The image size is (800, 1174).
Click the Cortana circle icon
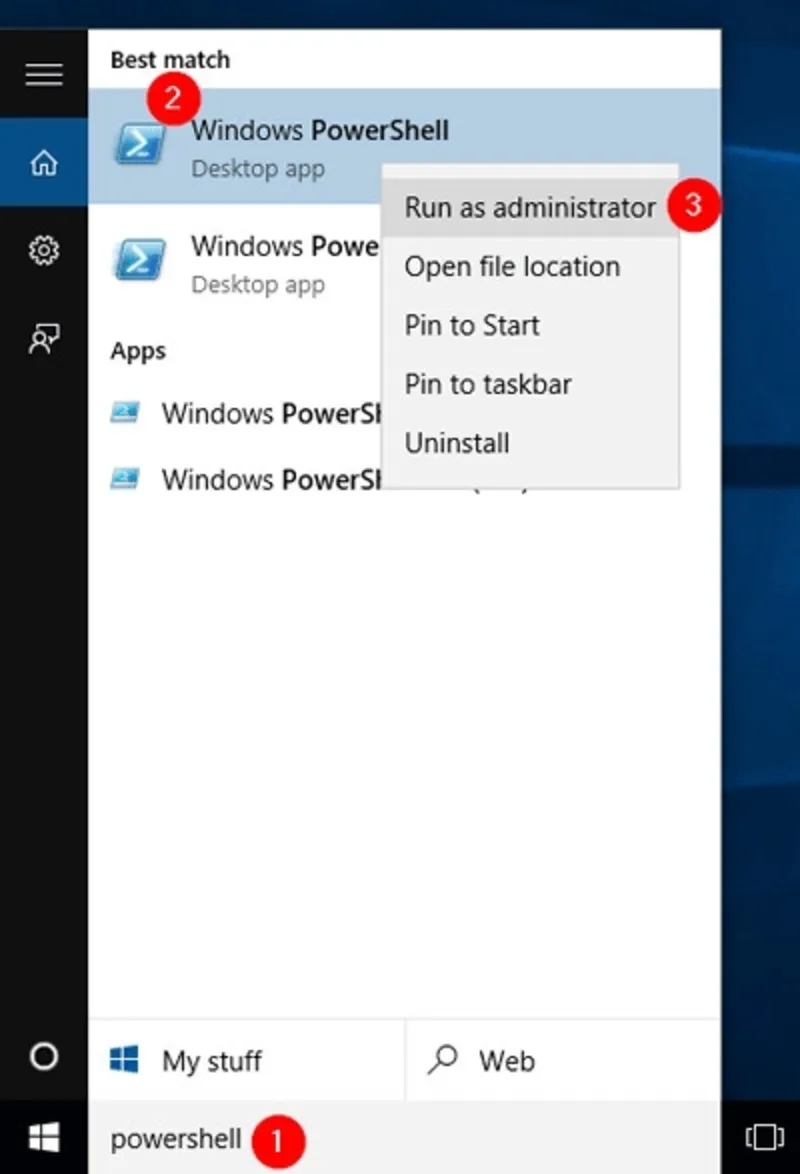[43, 1056]
